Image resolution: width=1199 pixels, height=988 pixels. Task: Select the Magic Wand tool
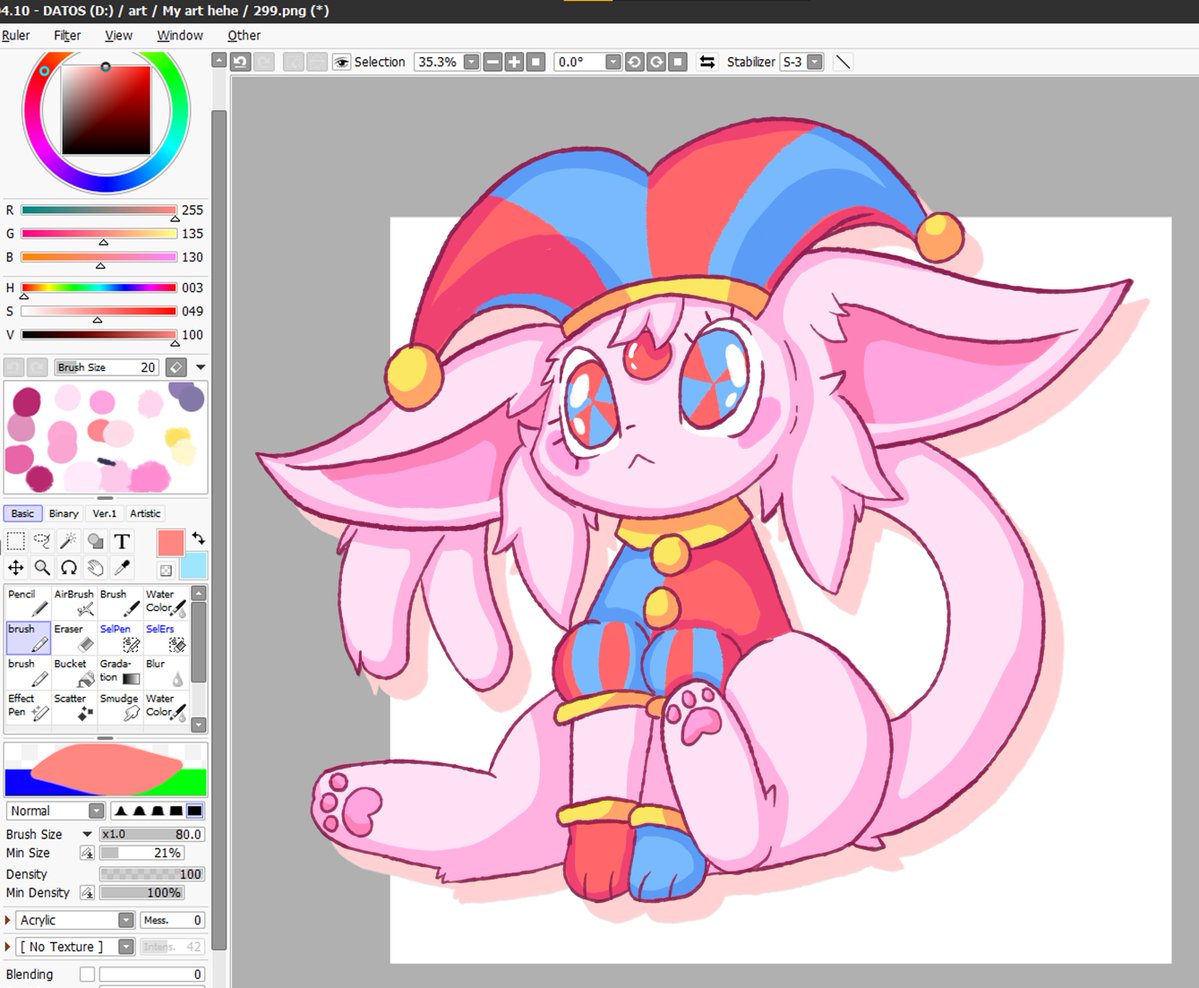pyautogui.click(x=68, y=541)
